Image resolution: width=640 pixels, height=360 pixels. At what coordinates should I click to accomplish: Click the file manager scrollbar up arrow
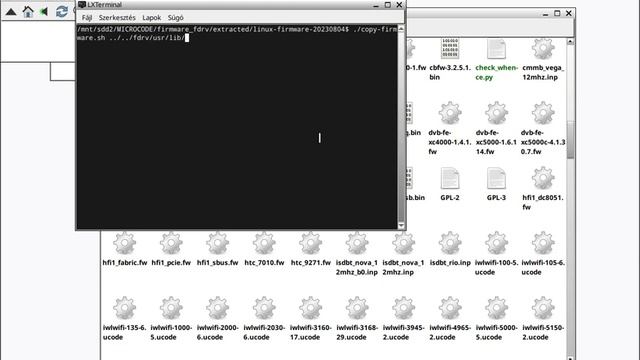pyautogui.click(x=570, y=42)
